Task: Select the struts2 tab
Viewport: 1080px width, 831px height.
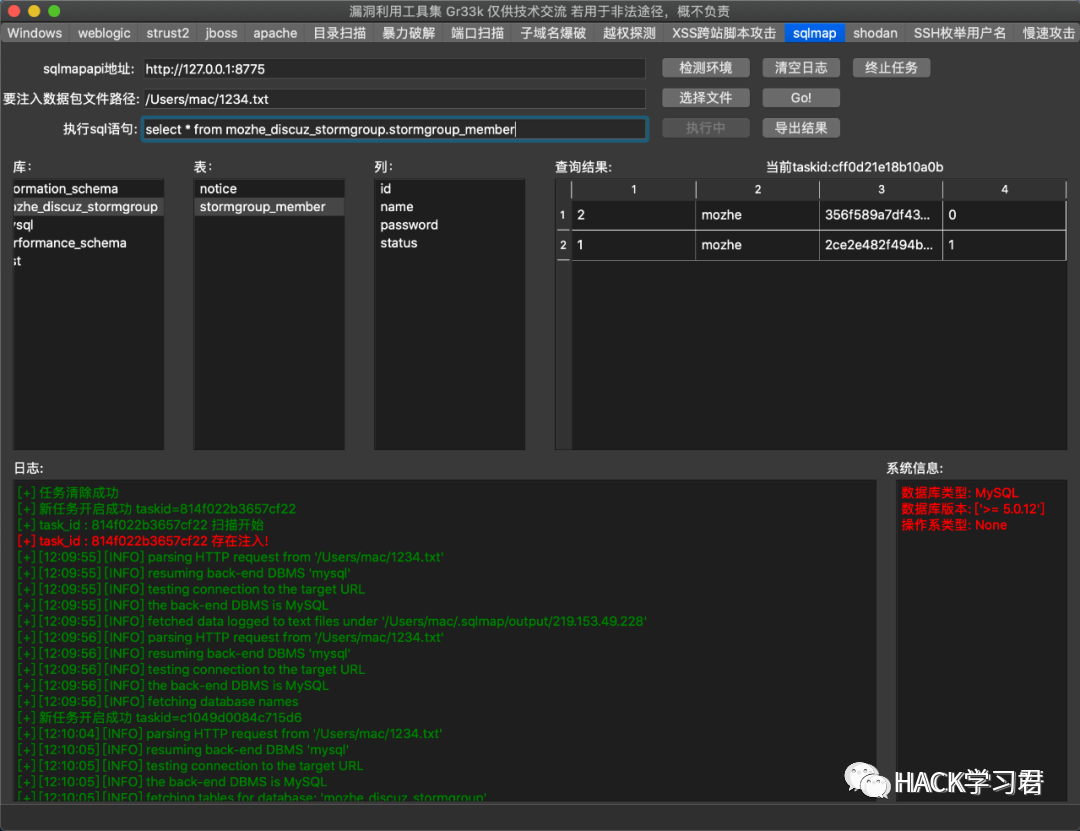Action: pos(167,33)
